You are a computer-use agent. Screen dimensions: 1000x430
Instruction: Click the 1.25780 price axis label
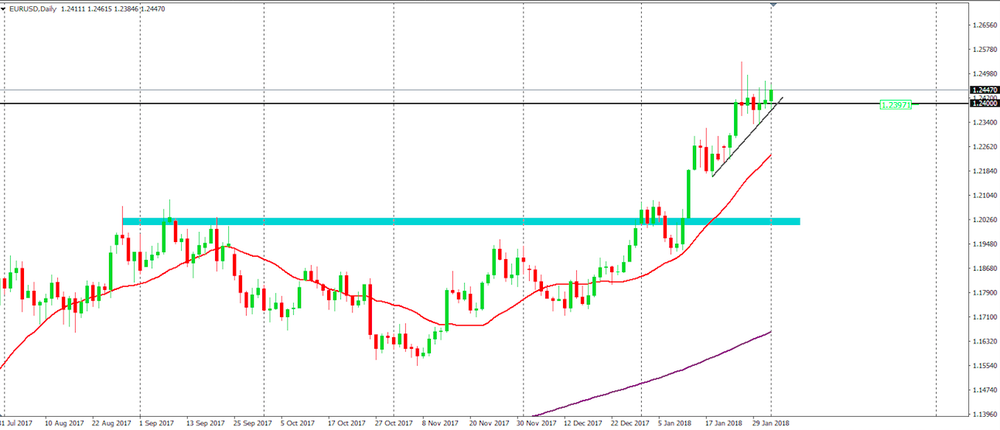(985, 50)
